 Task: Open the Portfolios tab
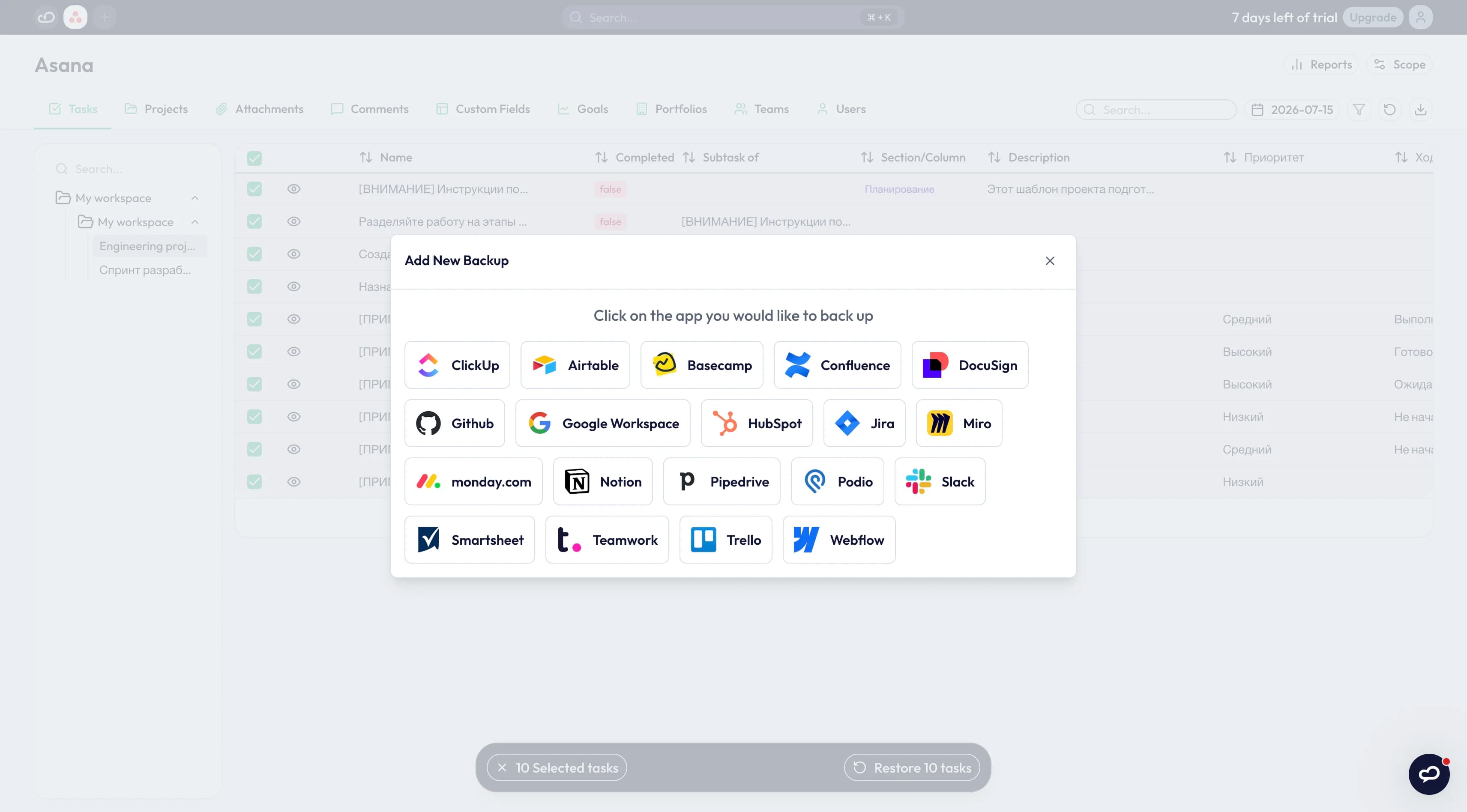coord(671,109)
